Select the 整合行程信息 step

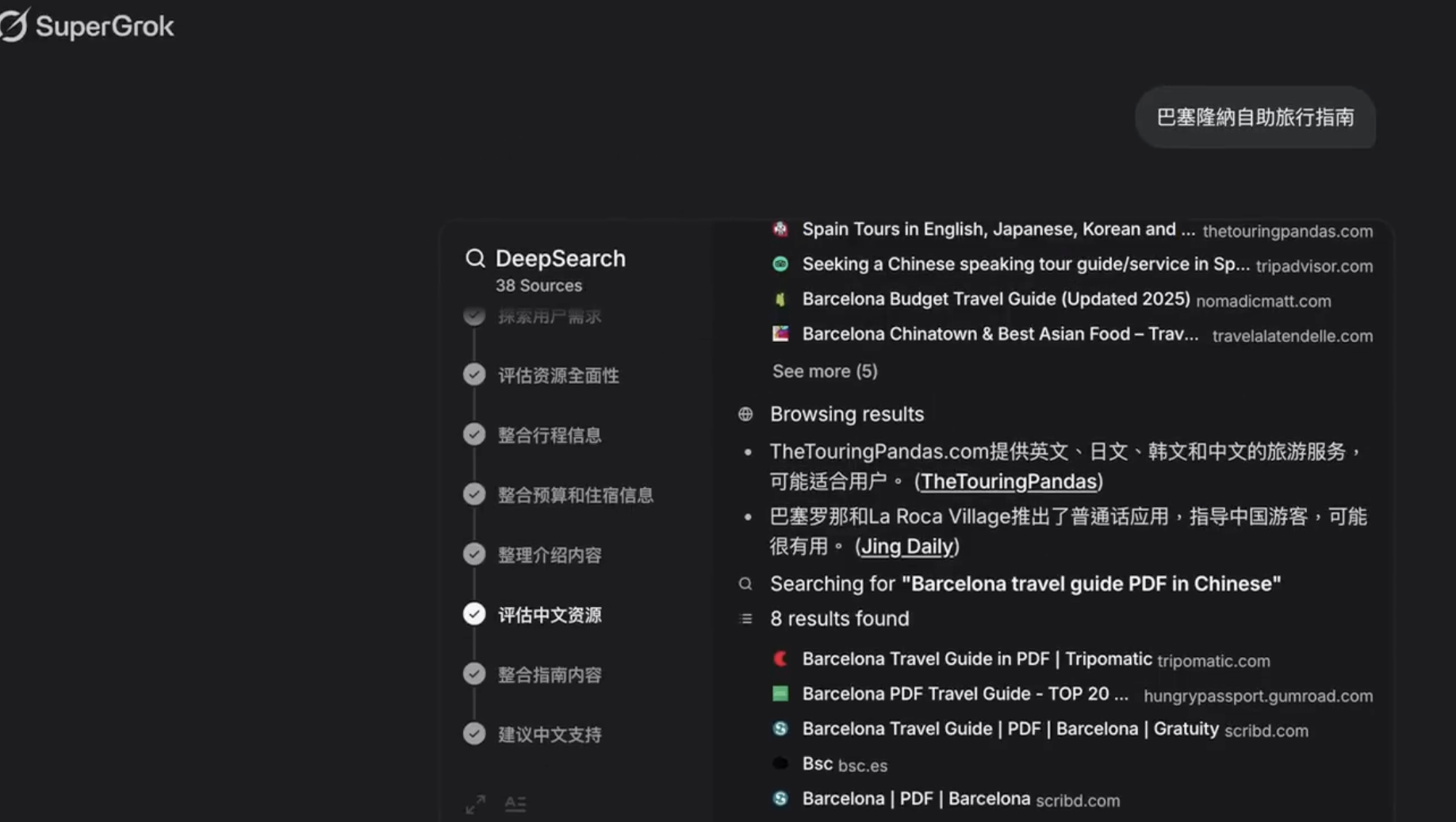coord(550,435)
